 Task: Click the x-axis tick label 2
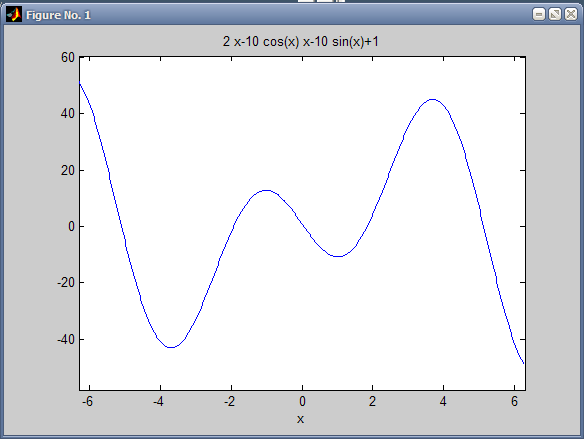pos(372,401)
